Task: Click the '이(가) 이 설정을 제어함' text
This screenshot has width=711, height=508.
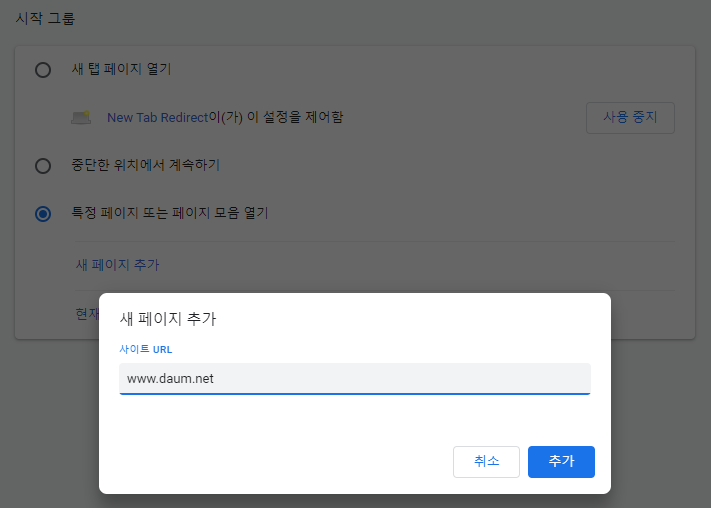Action: coord(276,117)
